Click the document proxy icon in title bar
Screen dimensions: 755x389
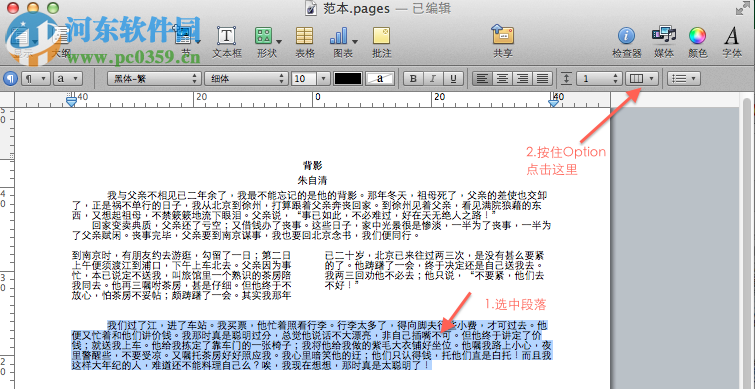tap(312, 8)
